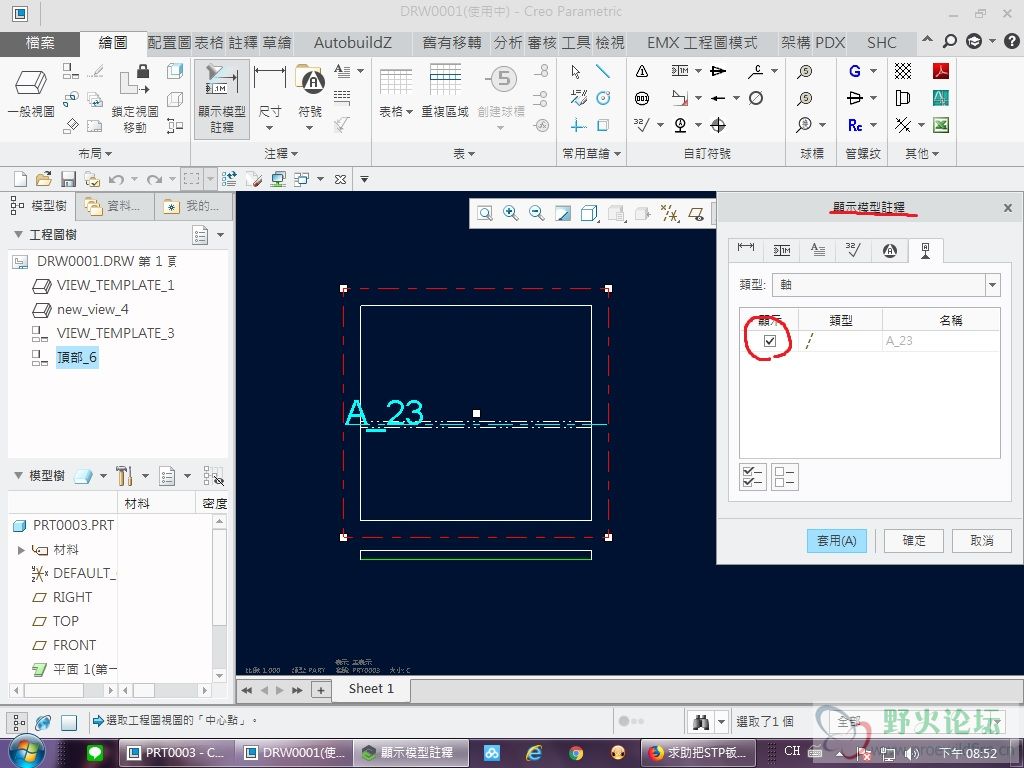Click the datum display filters icon
The height and width of the screenshot is (768, 1024).
coord(669,213)
